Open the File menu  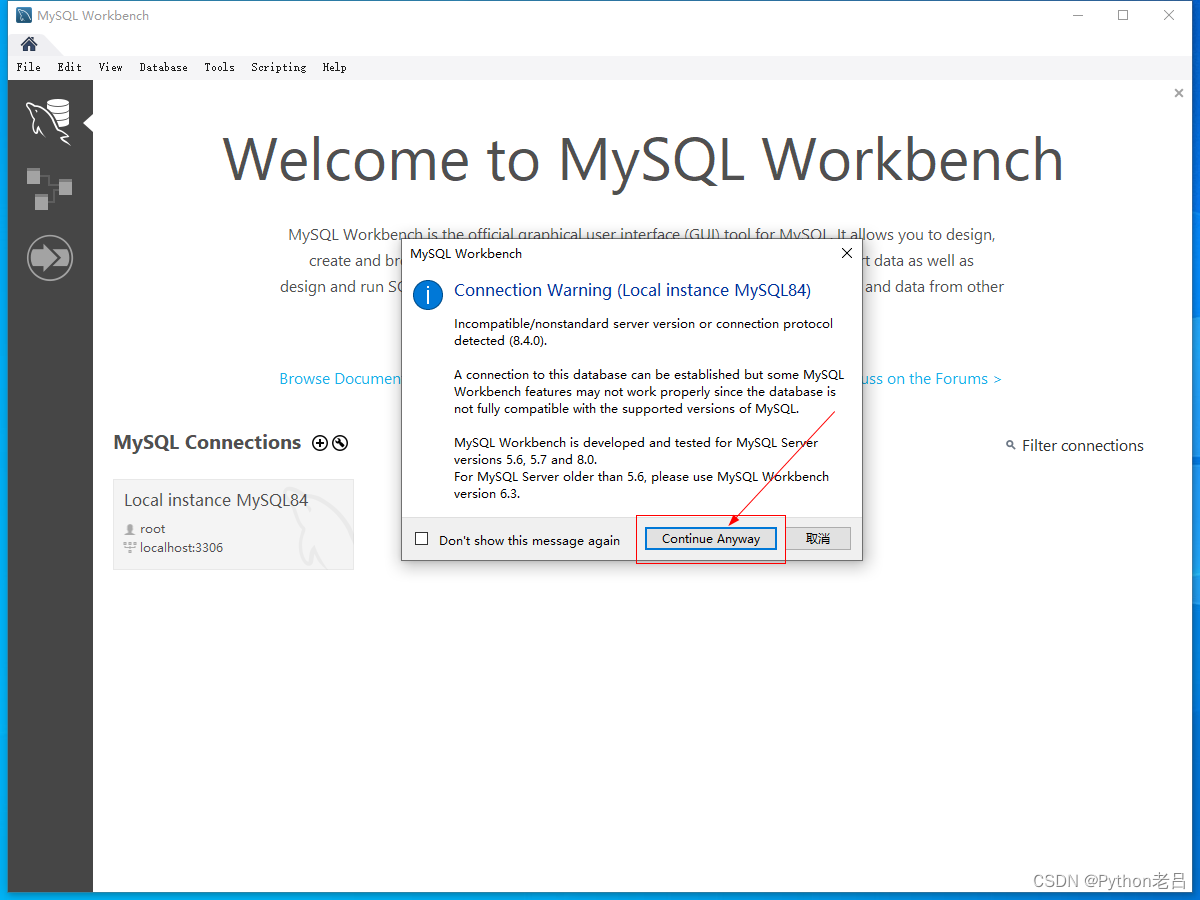(29, 67)
